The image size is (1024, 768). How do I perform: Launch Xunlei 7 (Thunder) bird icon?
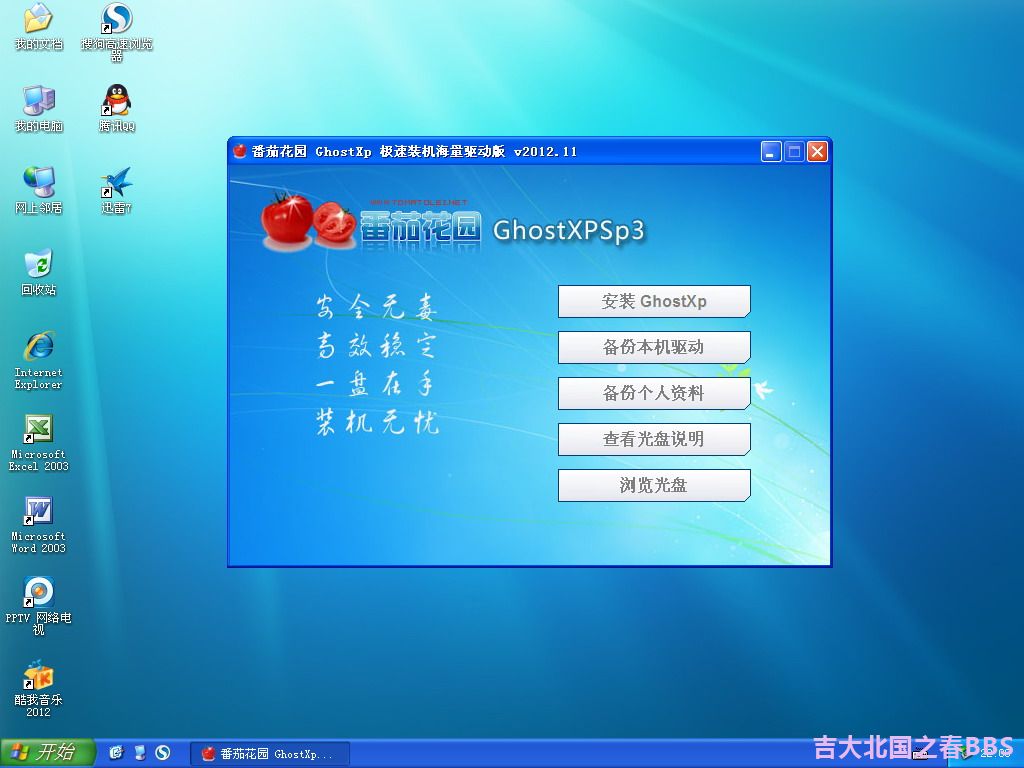tap(117, 191)
